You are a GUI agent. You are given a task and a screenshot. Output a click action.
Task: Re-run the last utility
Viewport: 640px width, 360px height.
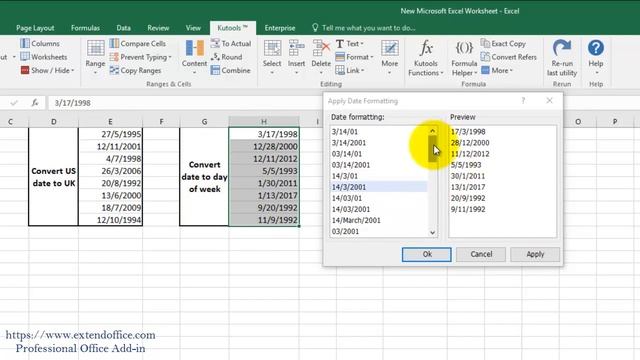pyautogui.click(x=562, y=58)
